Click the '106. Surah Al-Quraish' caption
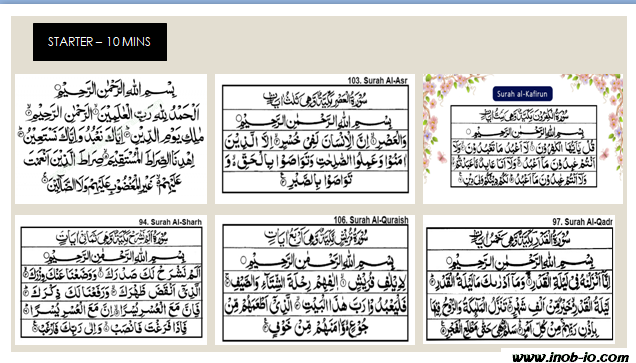The image size is (636, 363). click(371, 220)
